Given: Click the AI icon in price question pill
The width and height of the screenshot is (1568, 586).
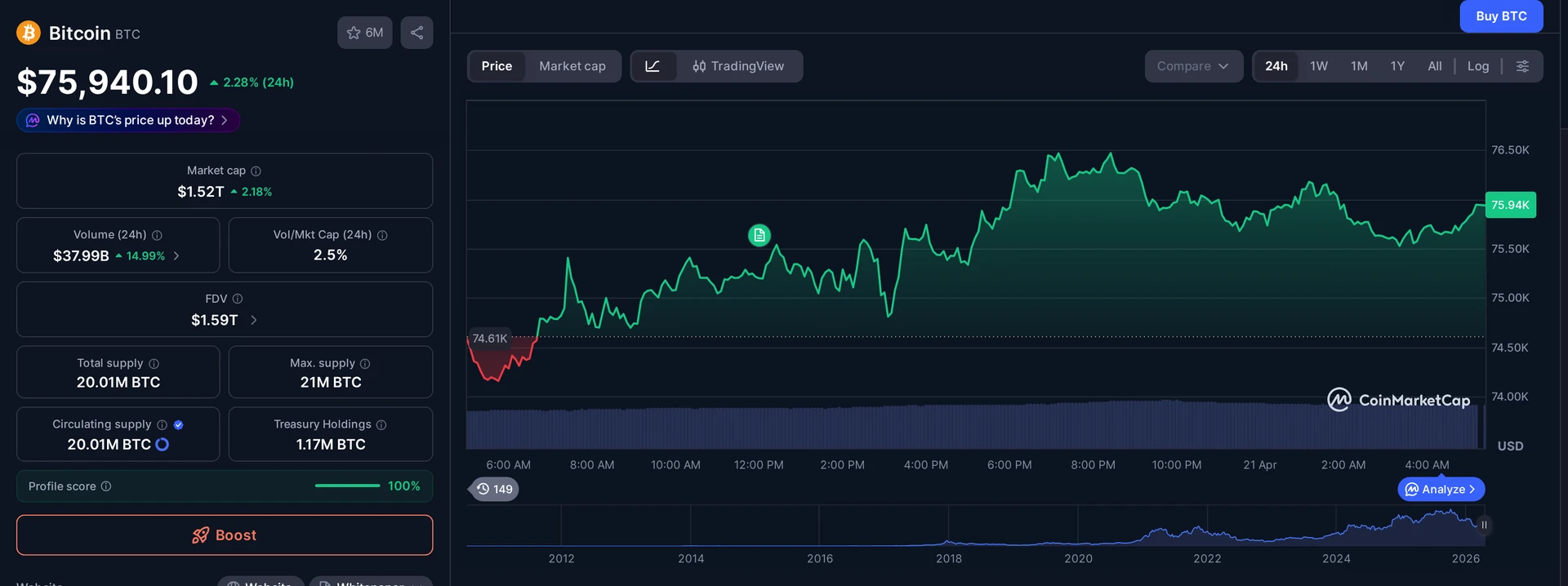Looking at the screenshot, I should pos(33,120).
